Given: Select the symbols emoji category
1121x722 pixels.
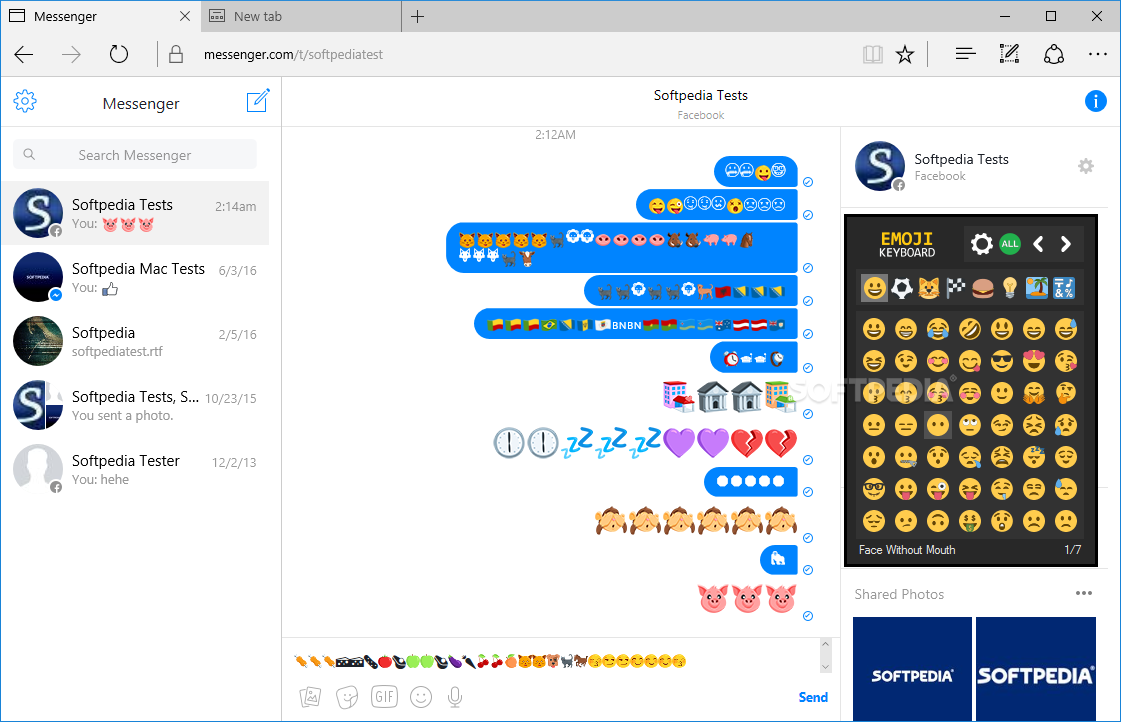Looking at the screenshot, I should click(x=1064, y=288).
